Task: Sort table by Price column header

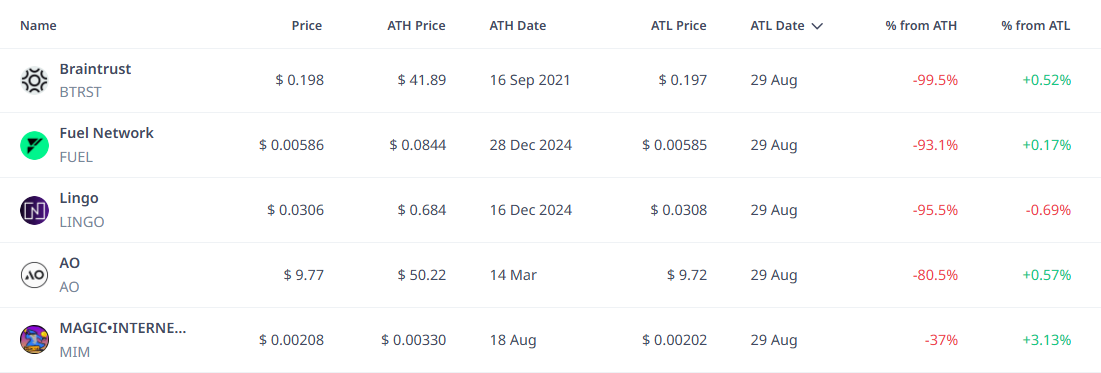Action: click(307, 26)
